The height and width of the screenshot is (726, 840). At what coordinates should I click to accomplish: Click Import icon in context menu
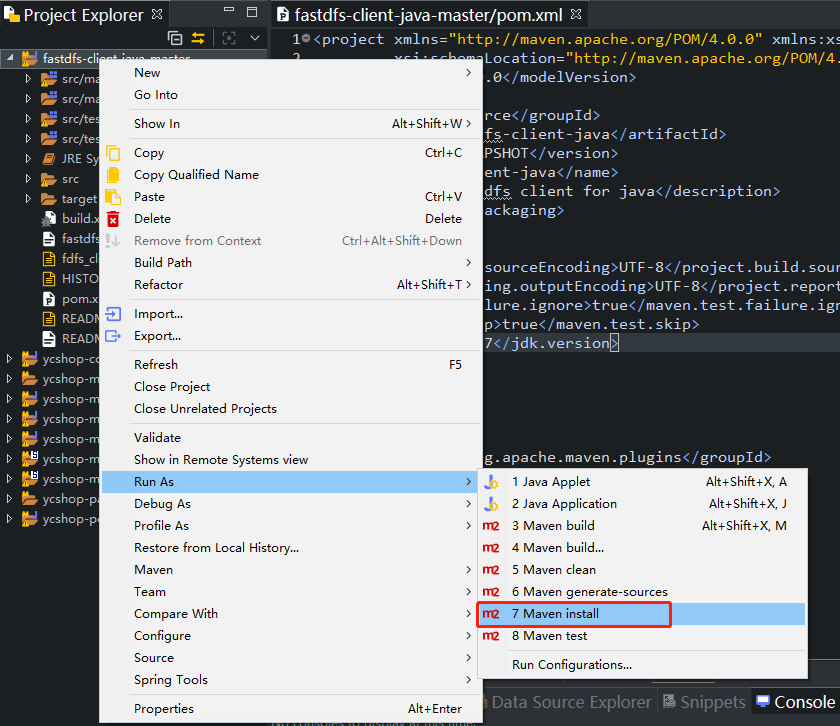click(x=113, y=314)
